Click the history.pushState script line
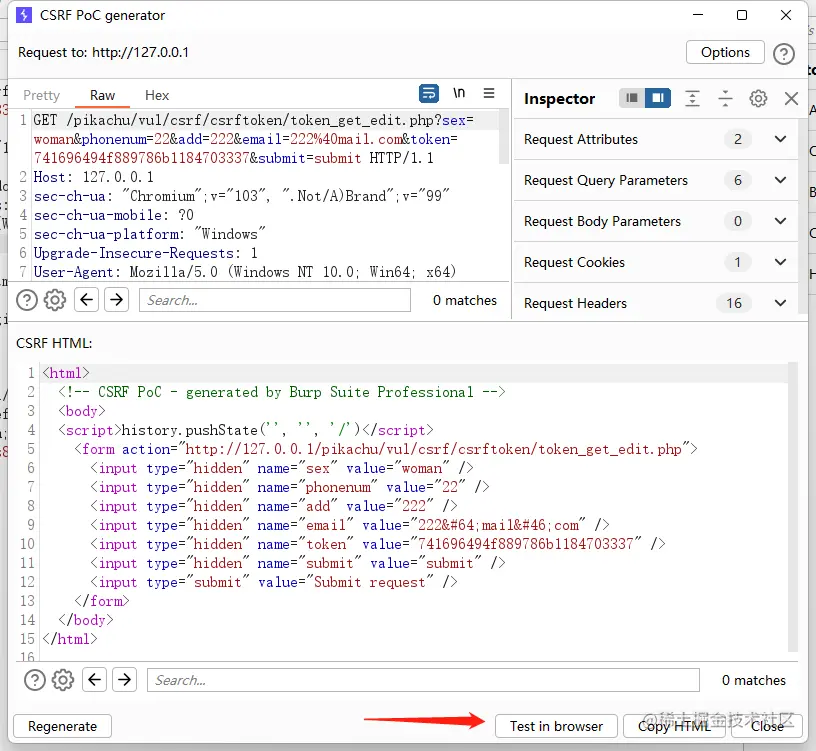This screenshot has height=751, width=816. click(246, 430)
